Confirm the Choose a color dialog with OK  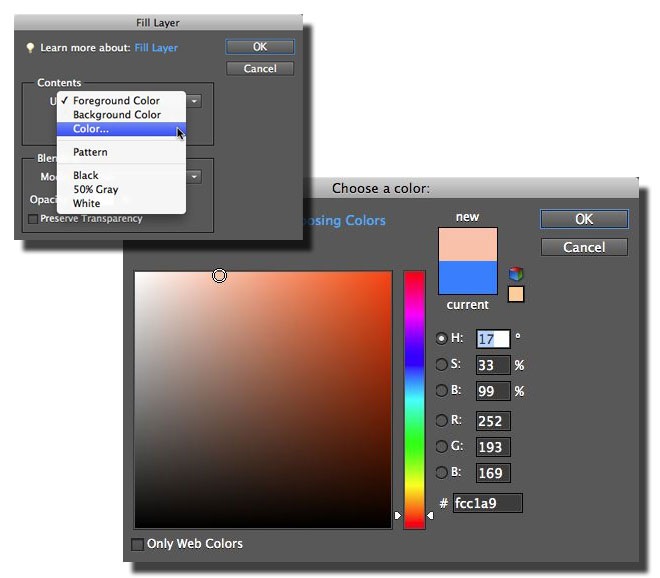(584, 219)
